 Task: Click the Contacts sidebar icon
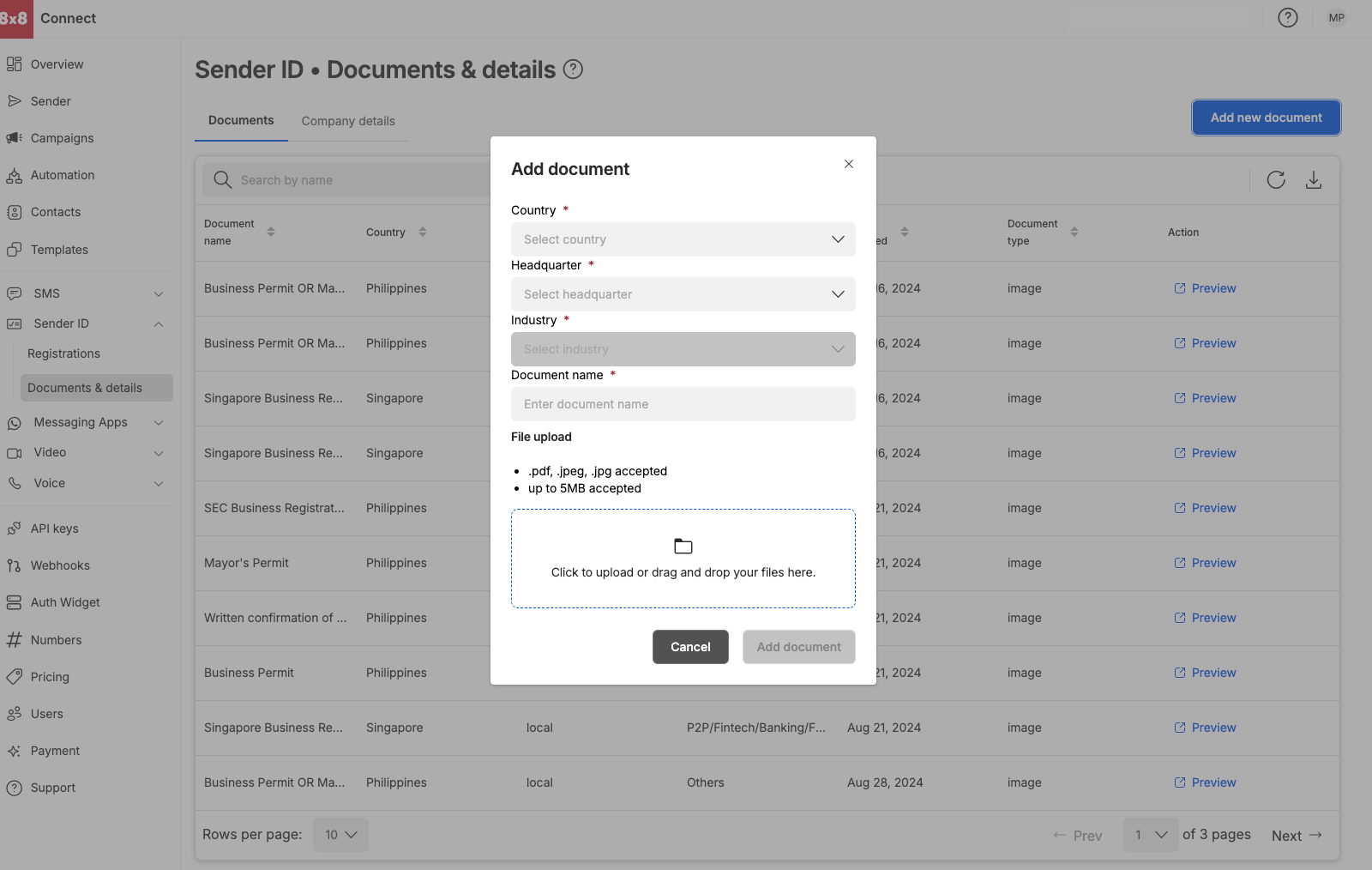click(15, 212)
